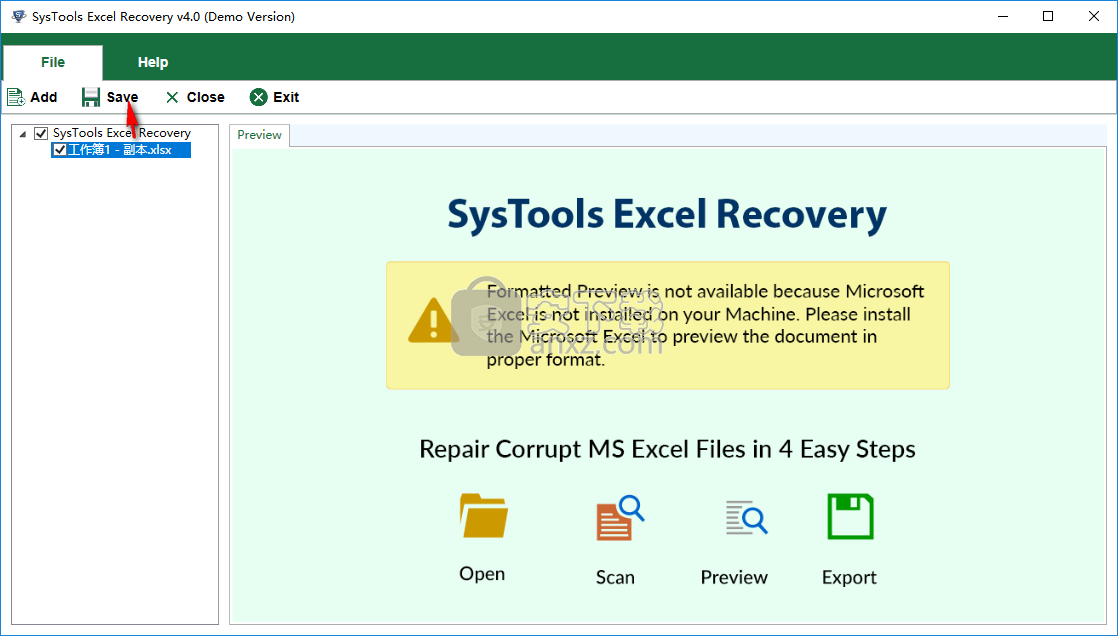Click the green Exit circle icon
1118x636 pixels.
pos(259,97)
